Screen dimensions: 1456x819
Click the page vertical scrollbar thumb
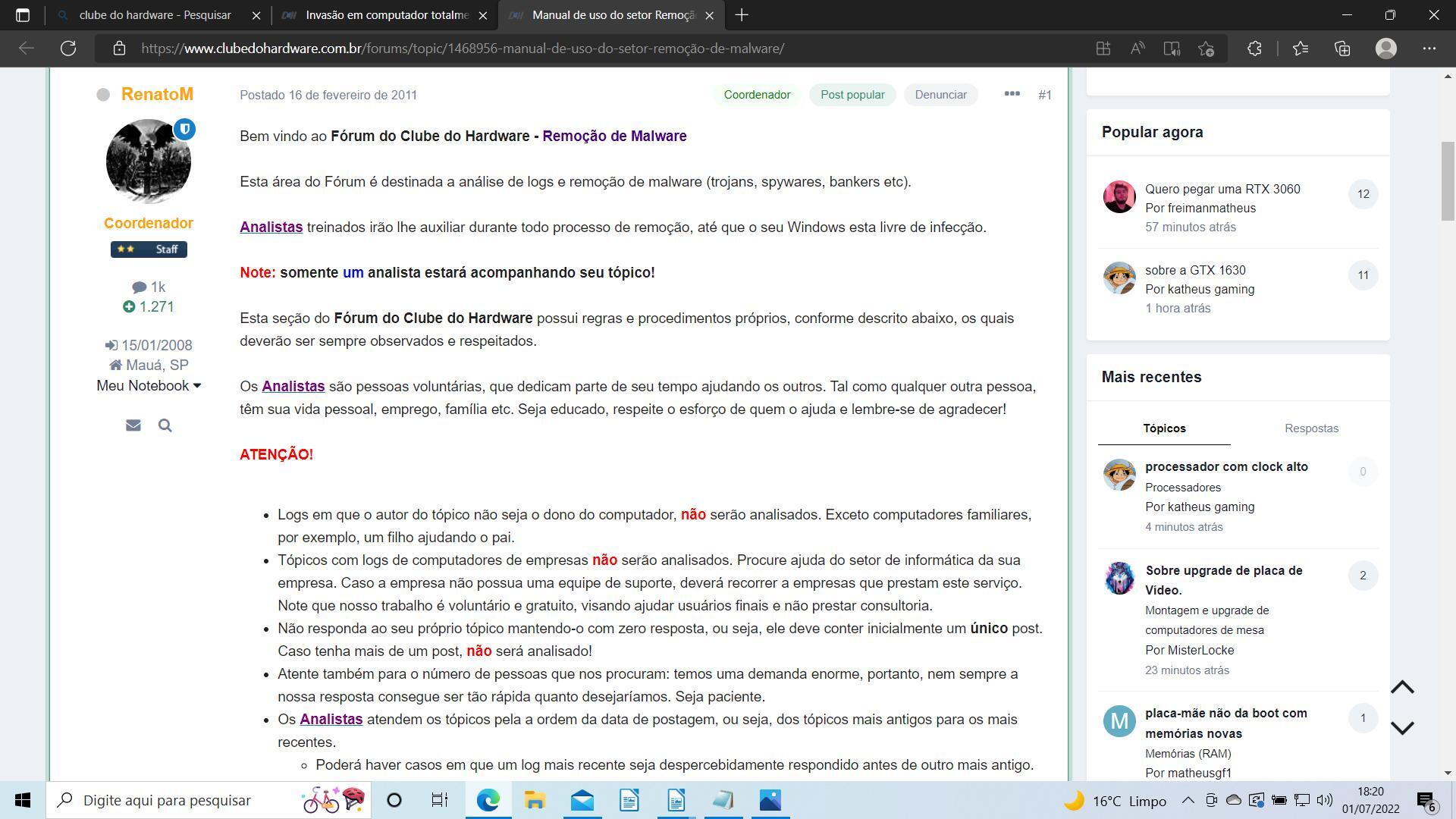click(x=1448, y=181)
